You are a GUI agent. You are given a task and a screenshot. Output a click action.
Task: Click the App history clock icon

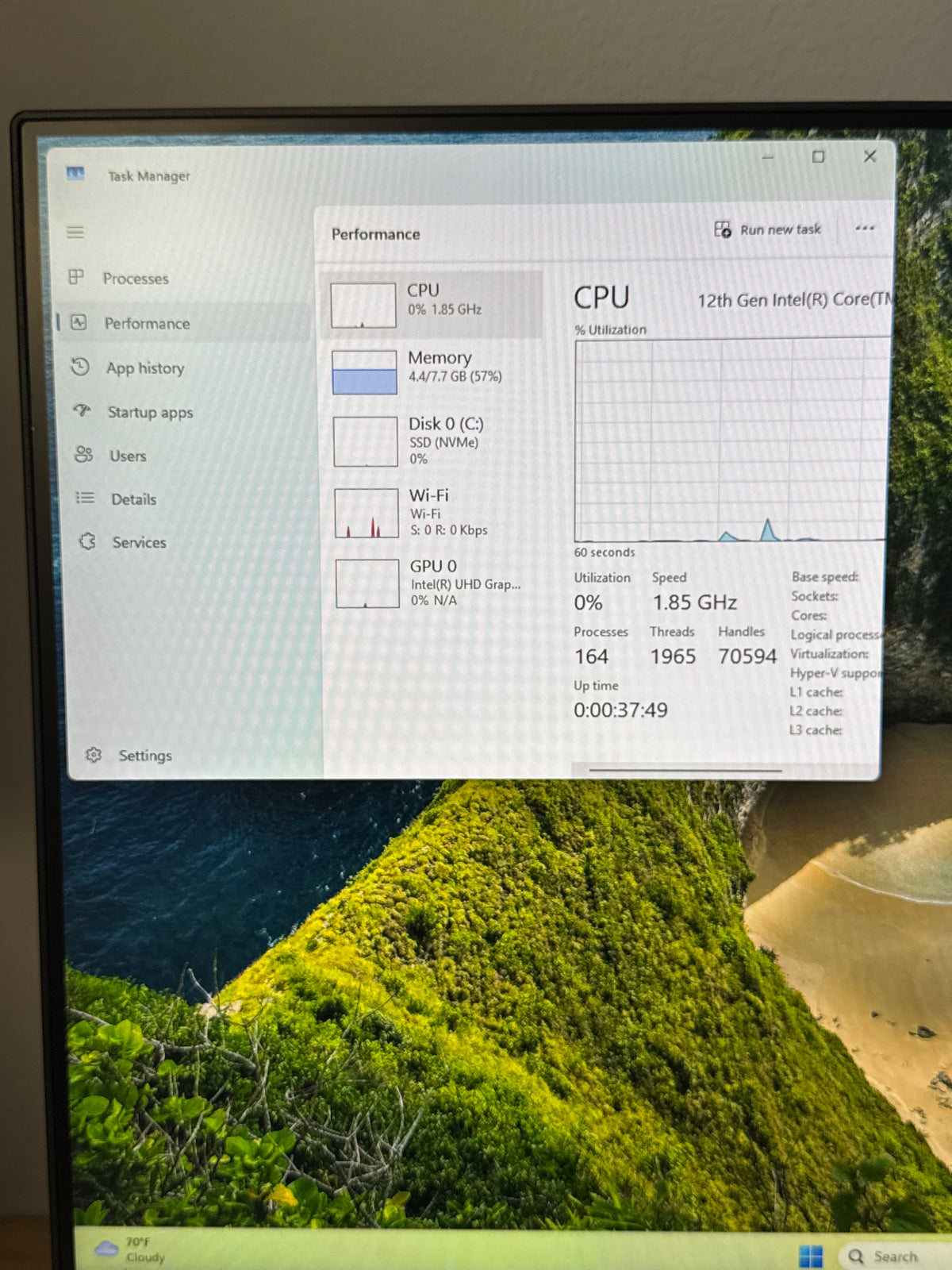pos(80,367)
